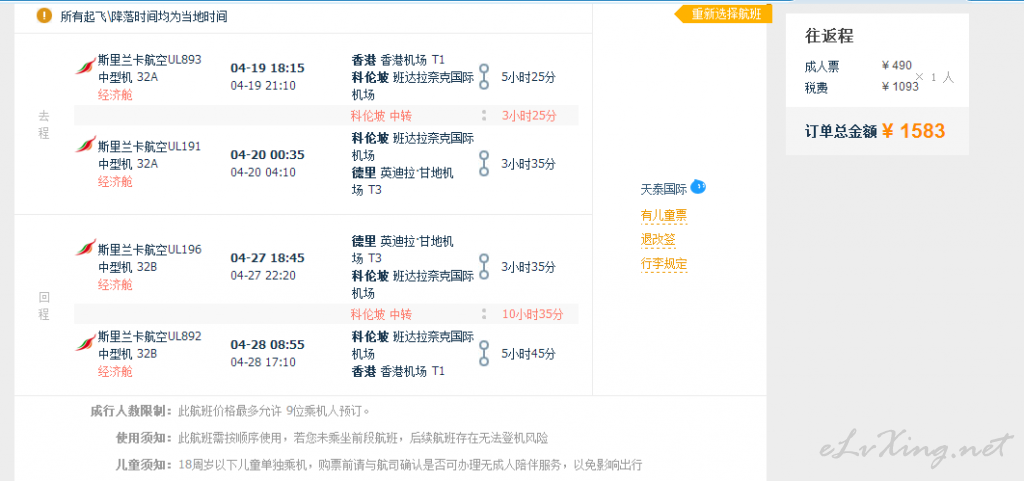Click departure time 04-27 18:45
This screenshot has height=481, width=1024.
(x=268, y=258)
